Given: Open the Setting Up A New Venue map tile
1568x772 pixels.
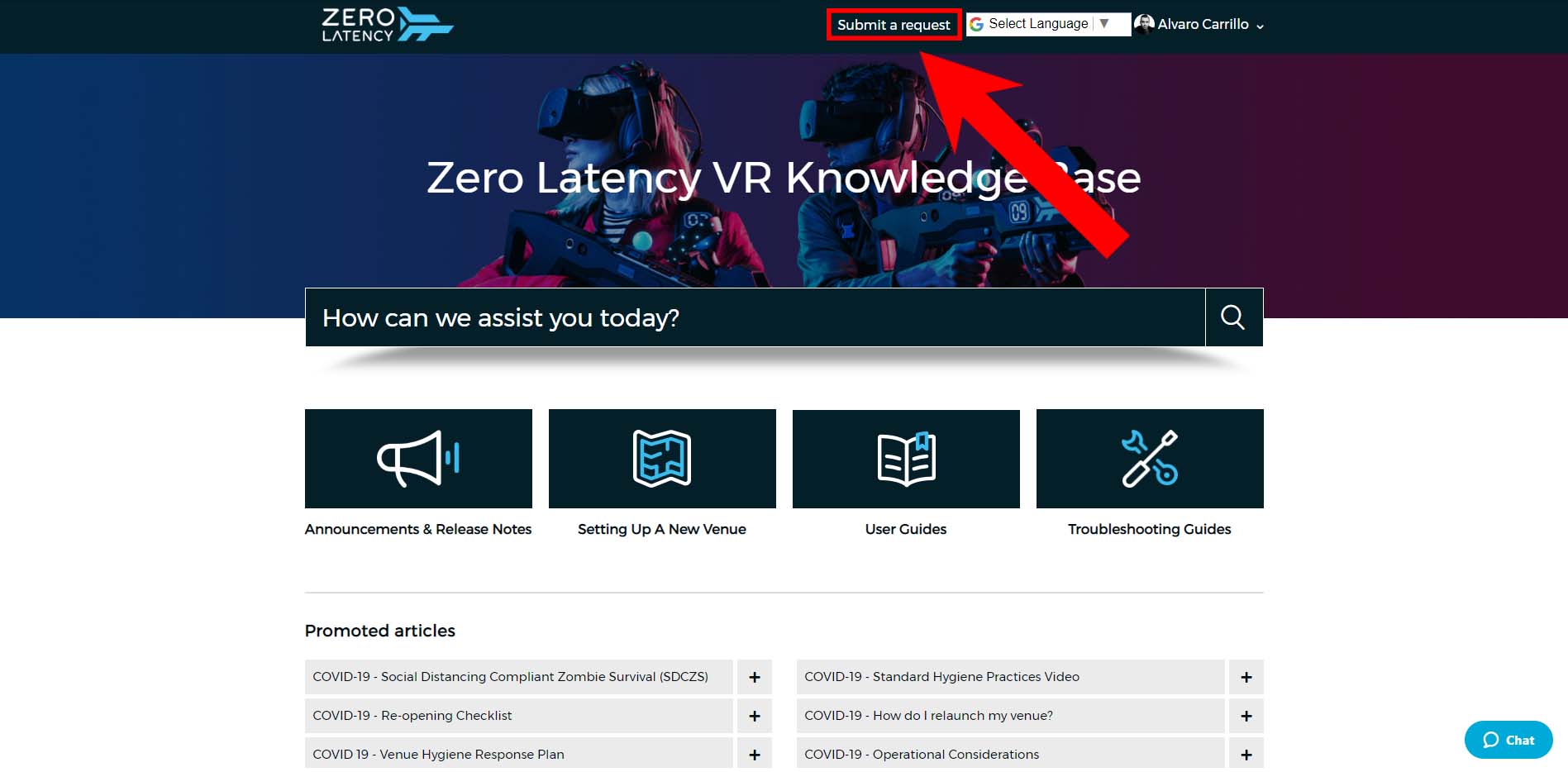Looking at the screenshot, I should pos(662,459).
